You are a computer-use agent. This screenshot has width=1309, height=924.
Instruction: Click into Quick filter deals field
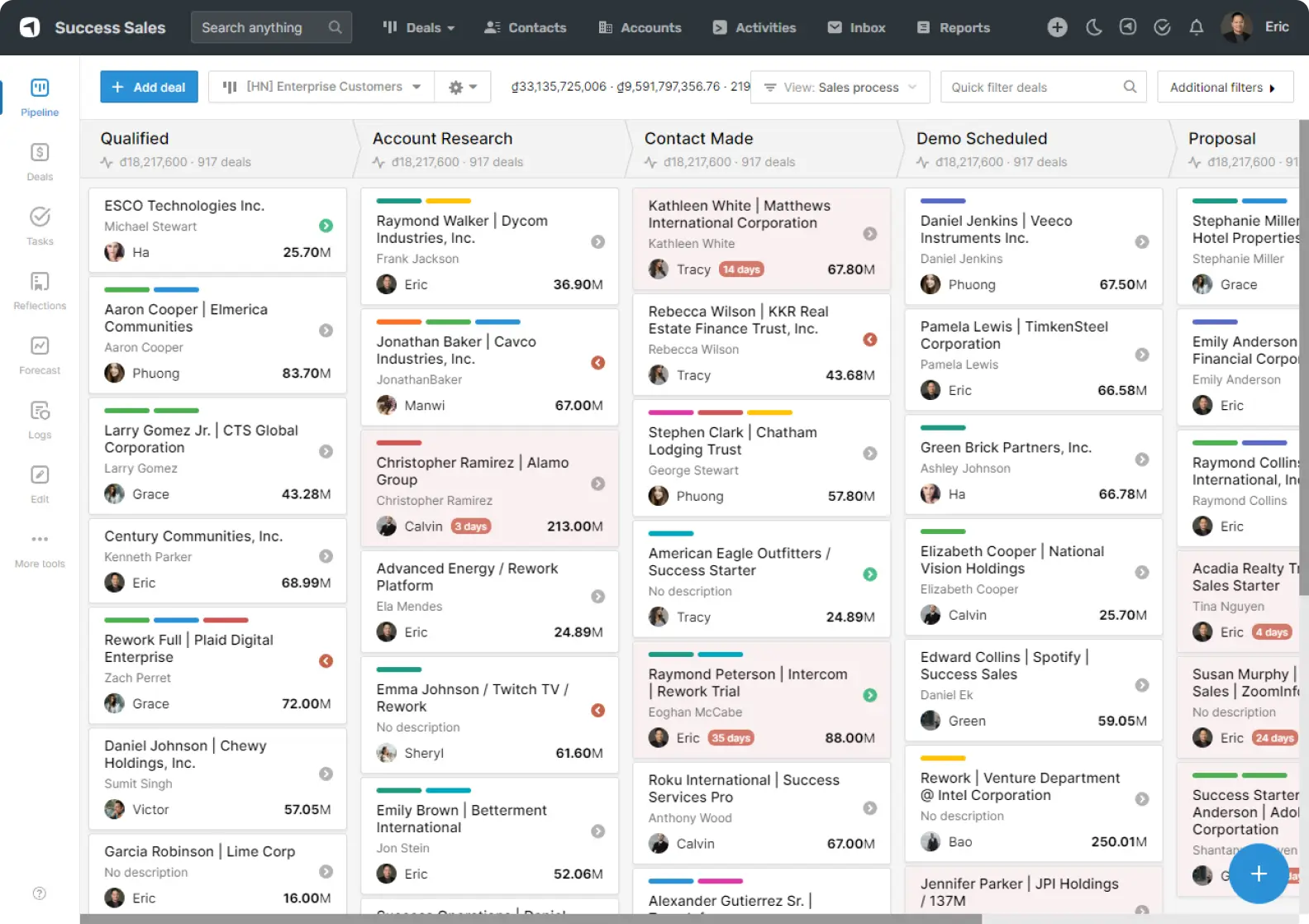pyautogui.click(x=1043, y=87)
